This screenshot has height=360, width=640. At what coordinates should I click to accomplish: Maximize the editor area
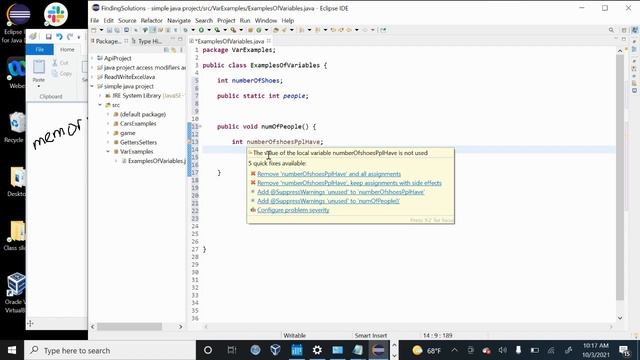(x=624, y=39)
